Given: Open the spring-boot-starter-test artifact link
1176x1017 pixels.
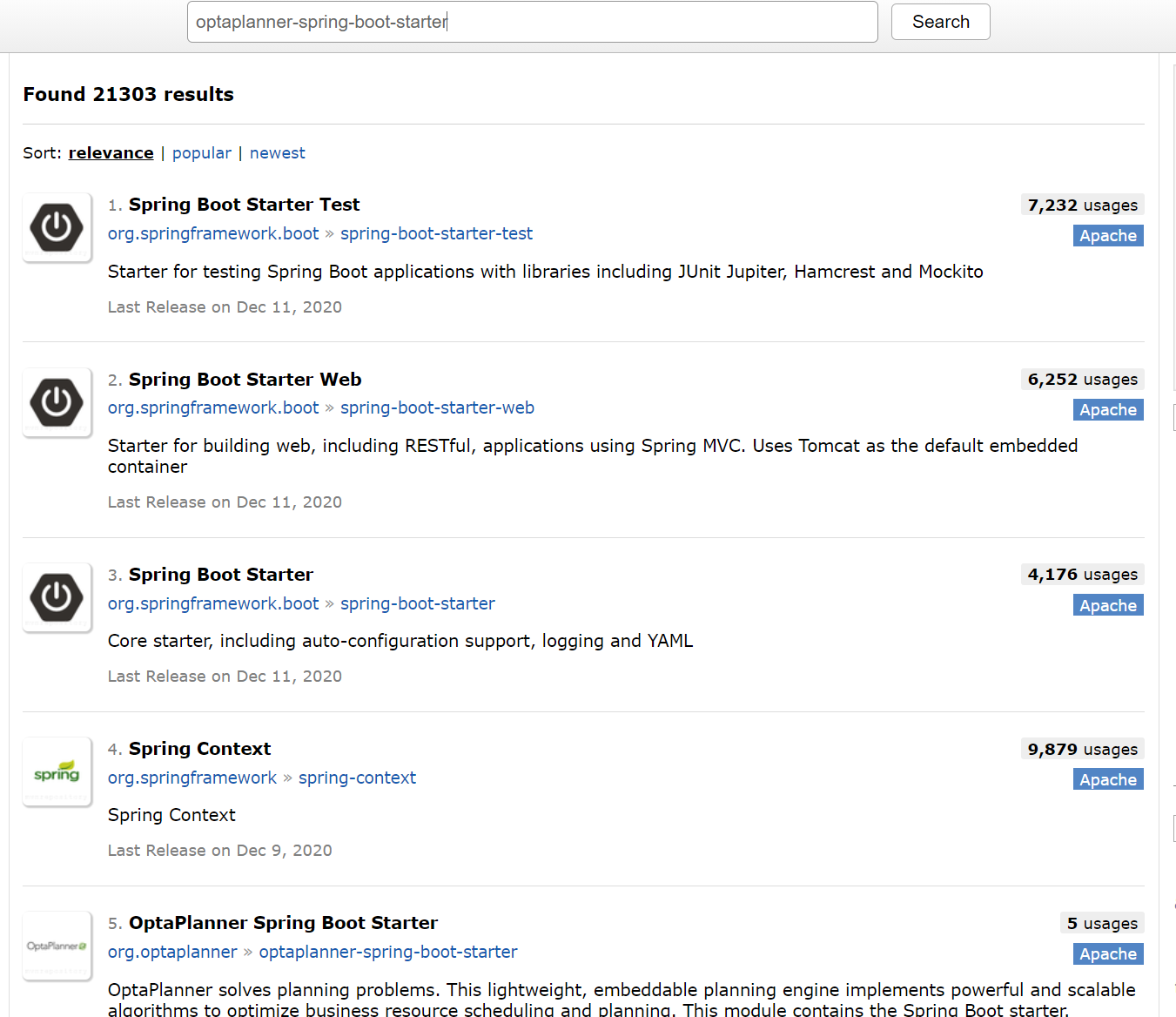Looking at the screenshot, I should point(436,233).
